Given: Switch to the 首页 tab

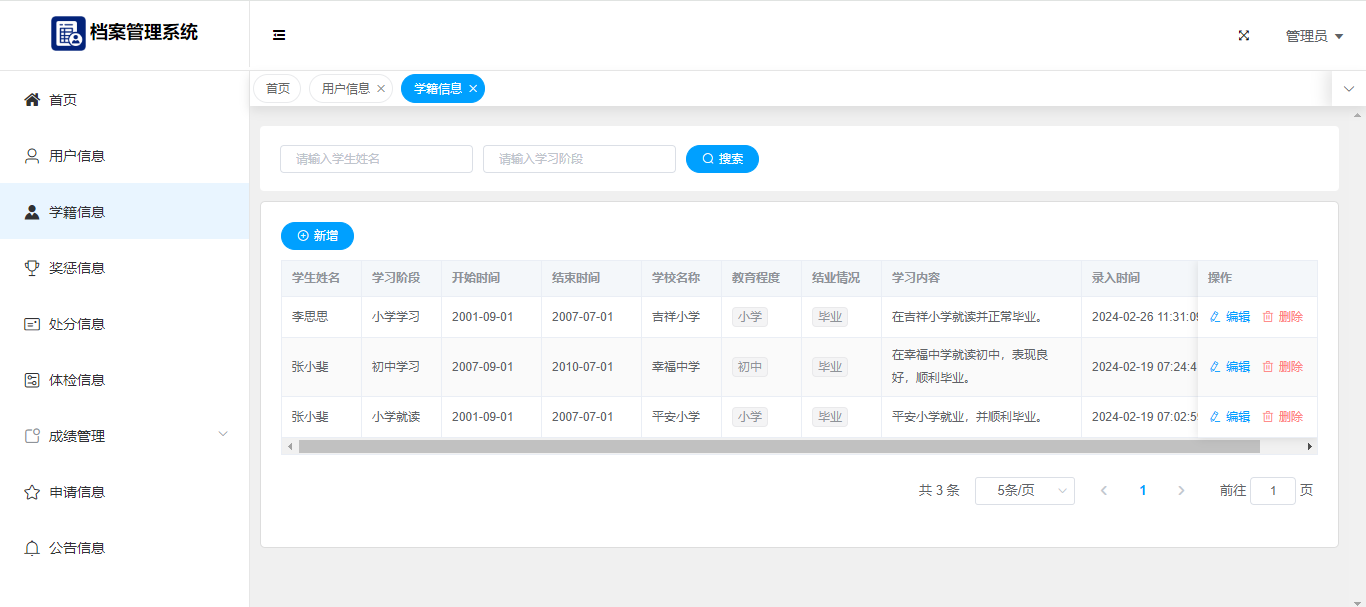Looking at the screenshot, I should (x=277, y=89).
